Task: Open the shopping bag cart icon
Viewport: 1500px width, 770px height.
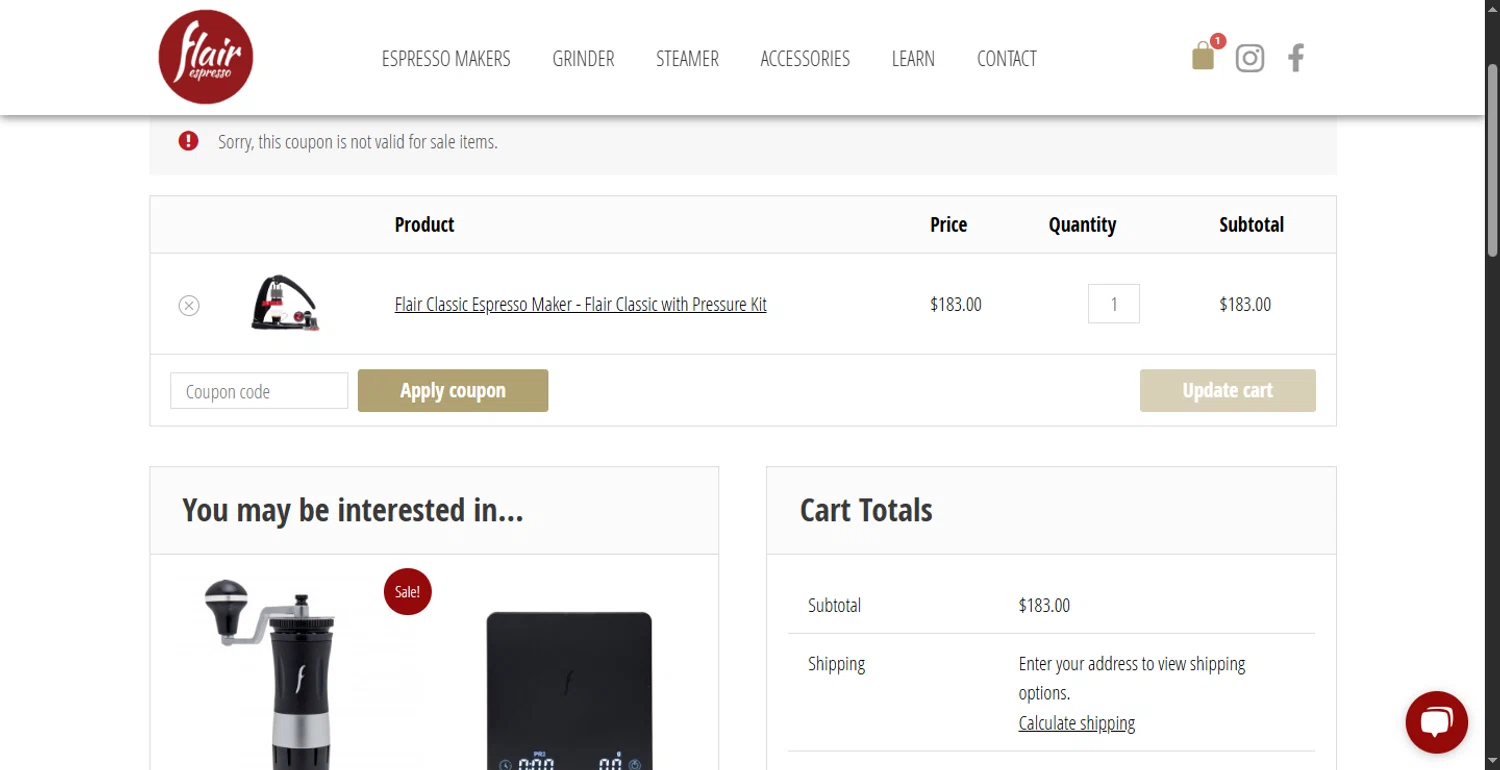Action: tap(1203, 57)
